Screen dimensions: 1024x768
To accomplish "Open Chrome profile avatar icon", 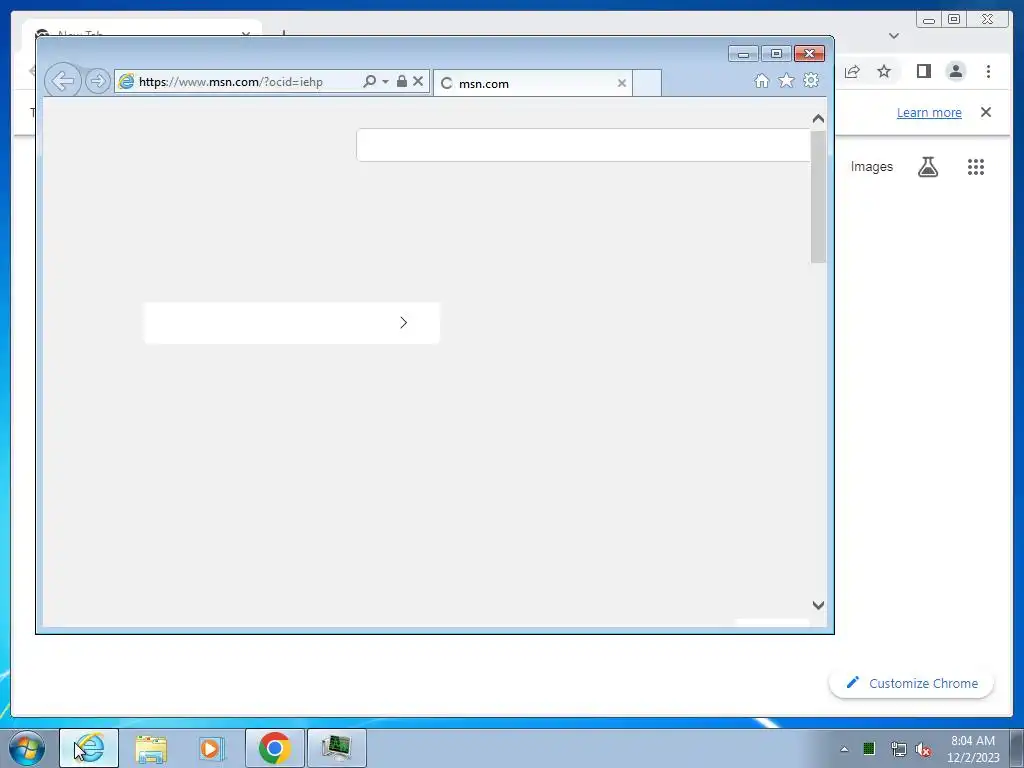I will (x=956, y=71).
